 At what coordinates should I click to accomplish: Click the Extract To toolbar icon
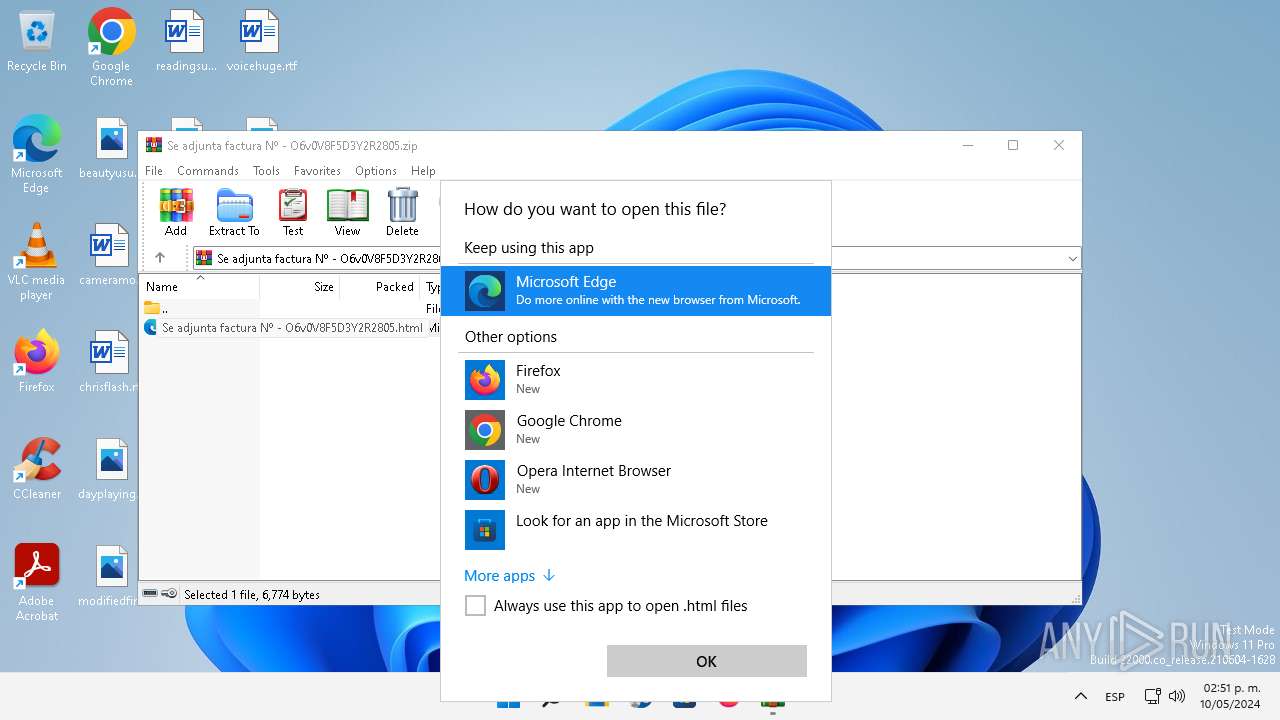234,212
